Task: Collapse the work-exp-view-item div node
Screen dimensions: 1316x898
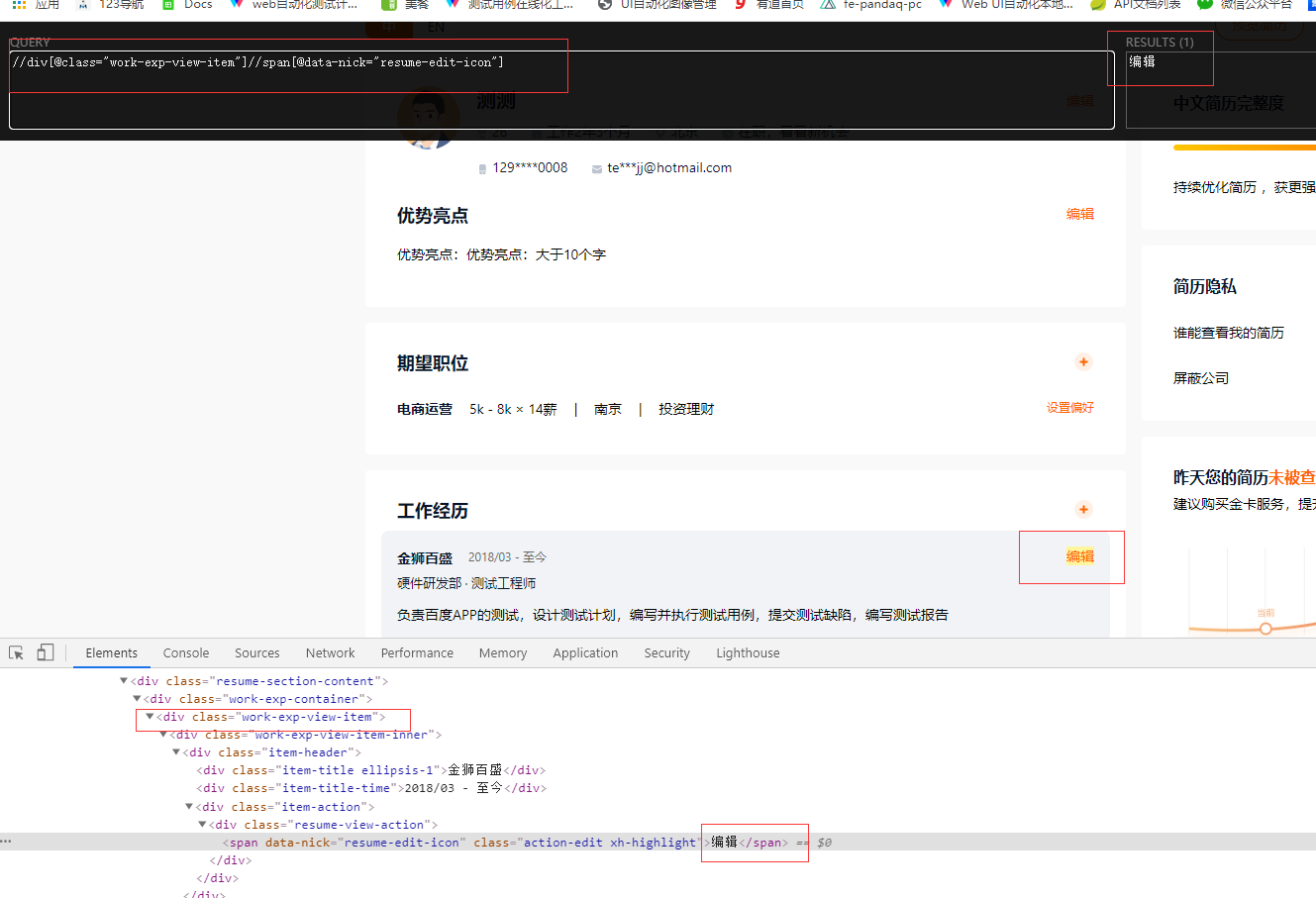Action: coord(150,717)
